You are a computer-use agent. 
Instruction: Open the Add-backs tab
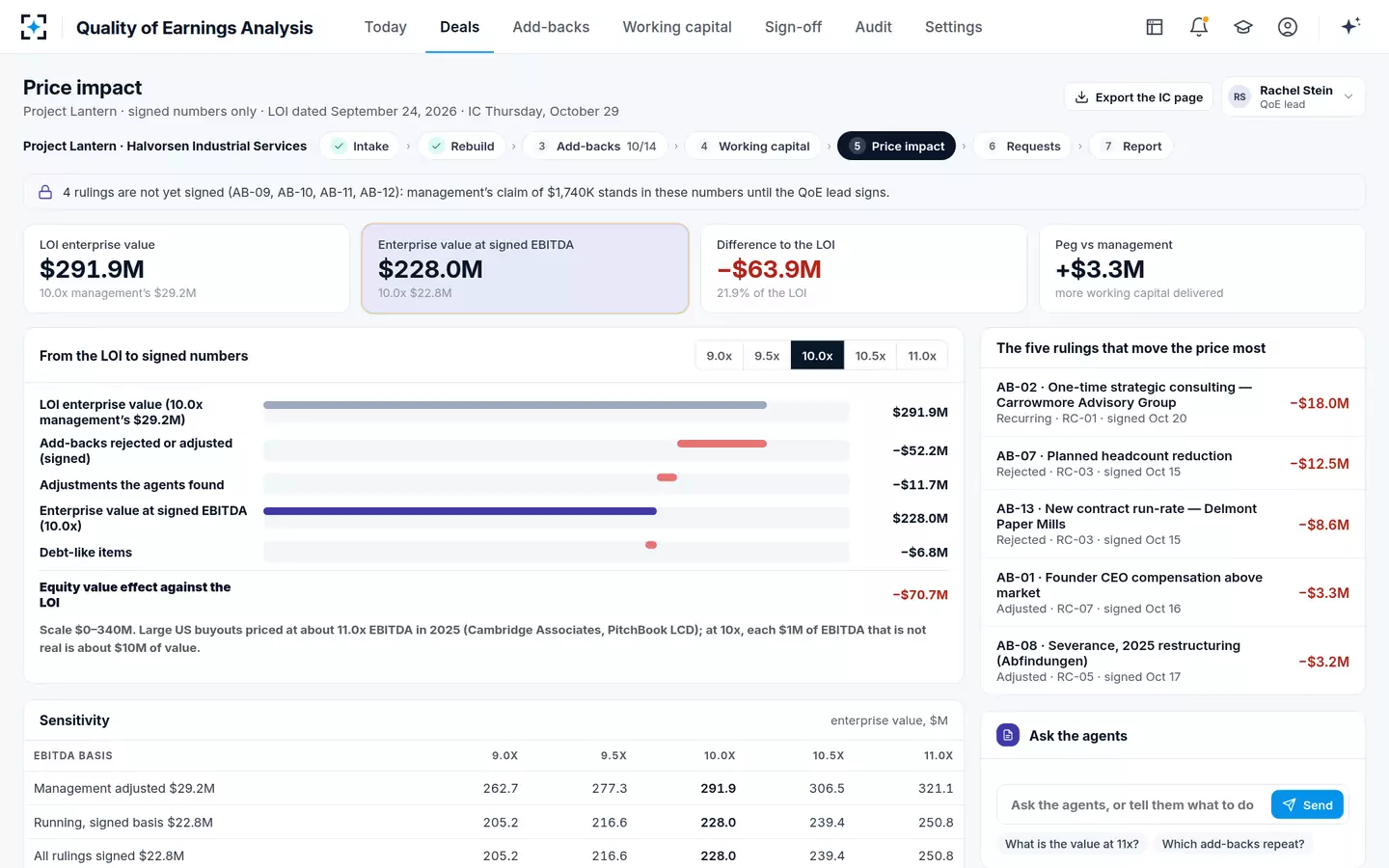[551, 27]
